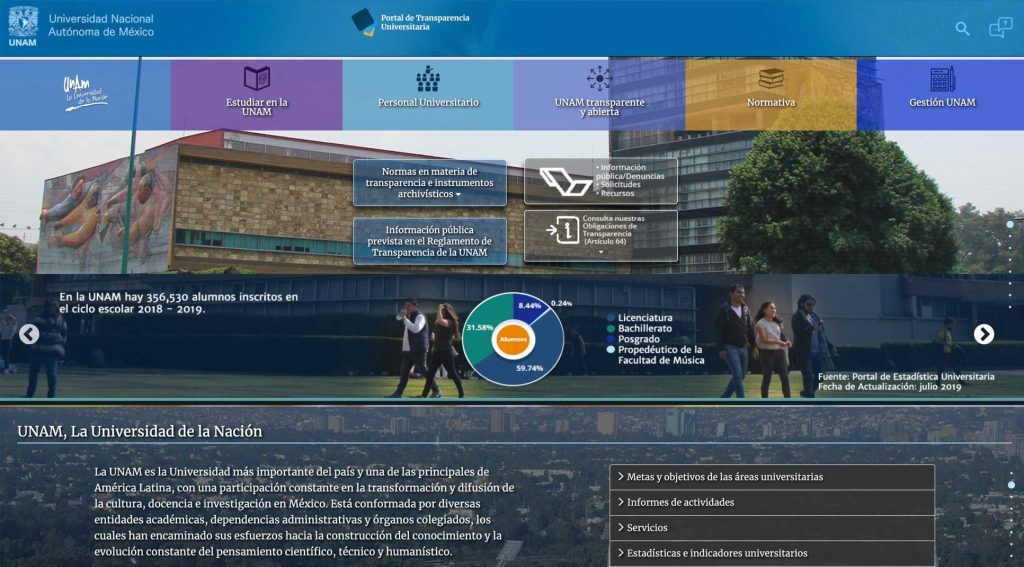1024x567 pixels.
Task: Click the Portal de Transparencia Universitaria logo
Action: click(410, 22)
